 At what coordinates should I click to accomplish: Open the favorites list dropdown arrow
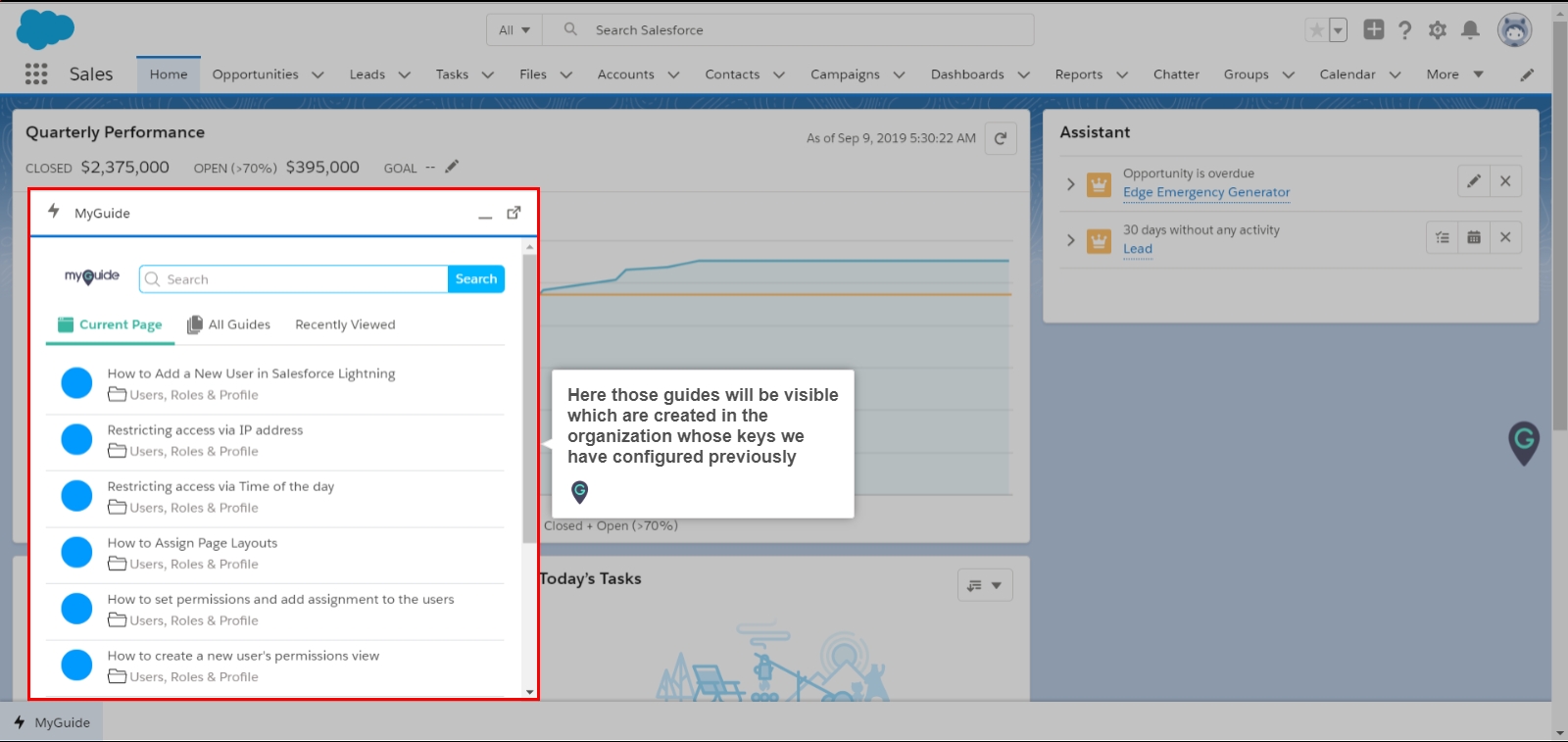coord(1338,30)
